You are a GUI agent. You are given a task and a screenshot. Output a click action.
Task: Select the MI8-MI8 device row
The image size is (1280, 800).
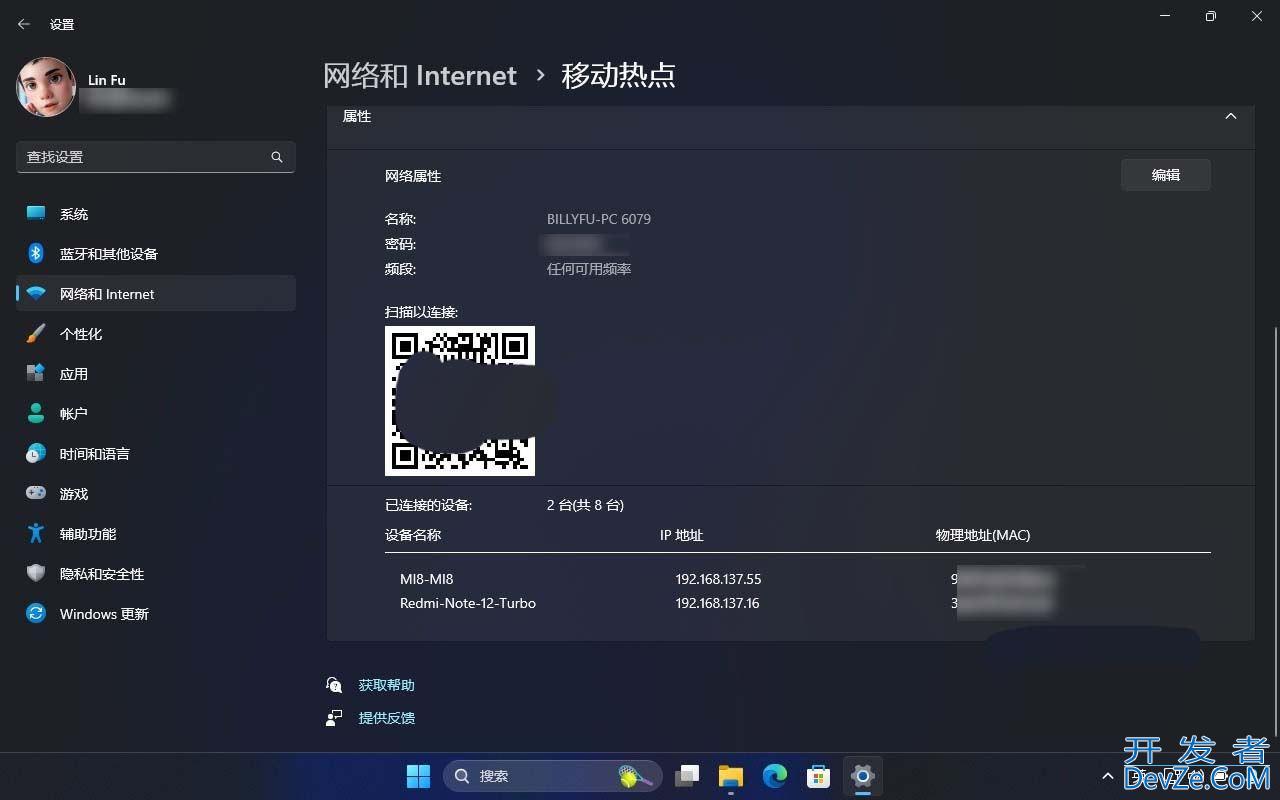pos(798,579)
